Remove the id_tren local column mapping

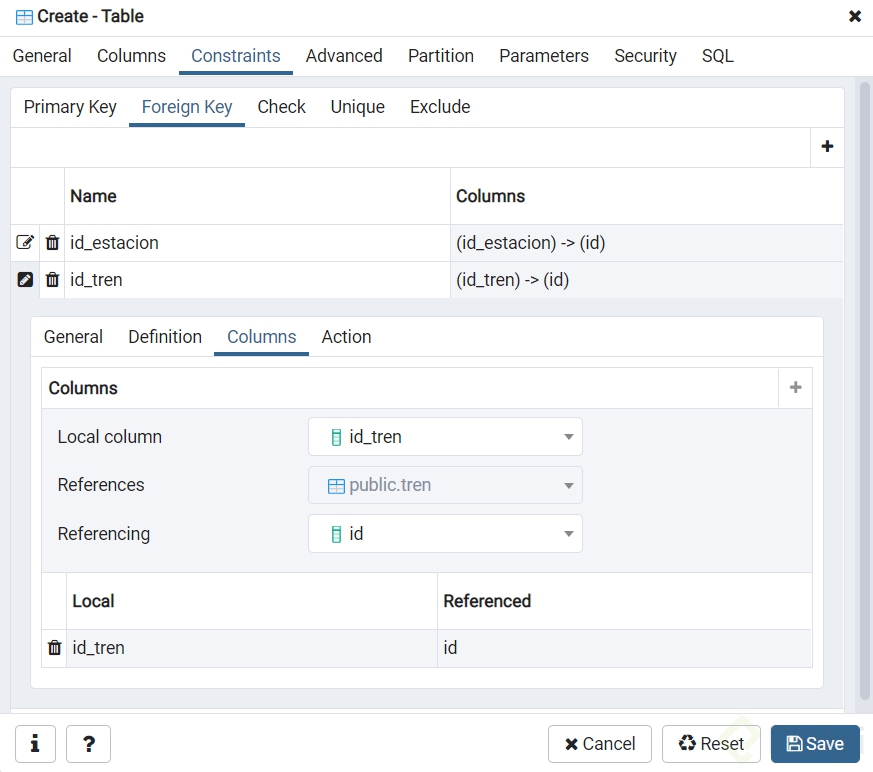54,648
